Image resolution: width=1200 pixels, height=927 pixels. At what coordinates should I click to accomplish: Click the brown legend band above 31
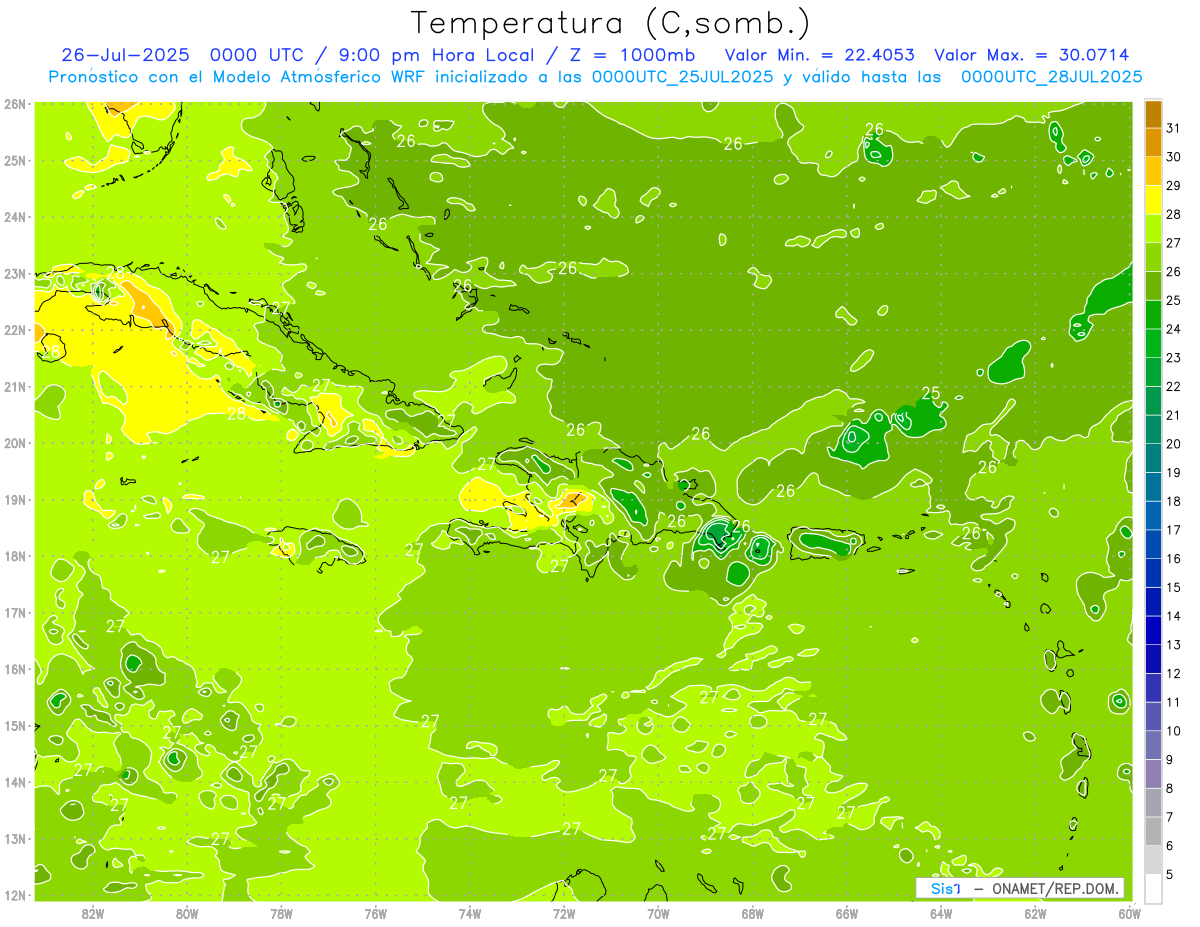pyautogui.click(x=1153, y=114)
